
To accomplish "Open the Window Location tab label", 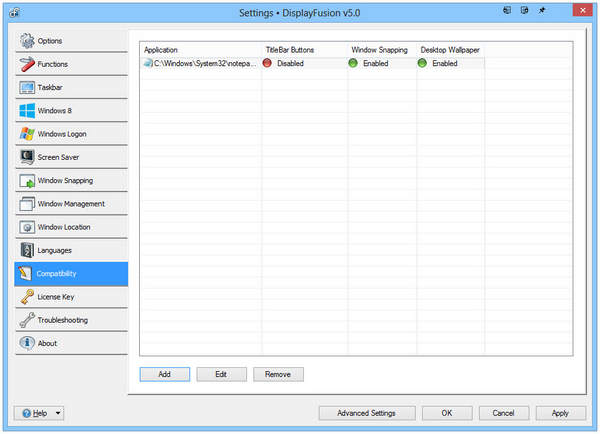I will pos(64,227).
